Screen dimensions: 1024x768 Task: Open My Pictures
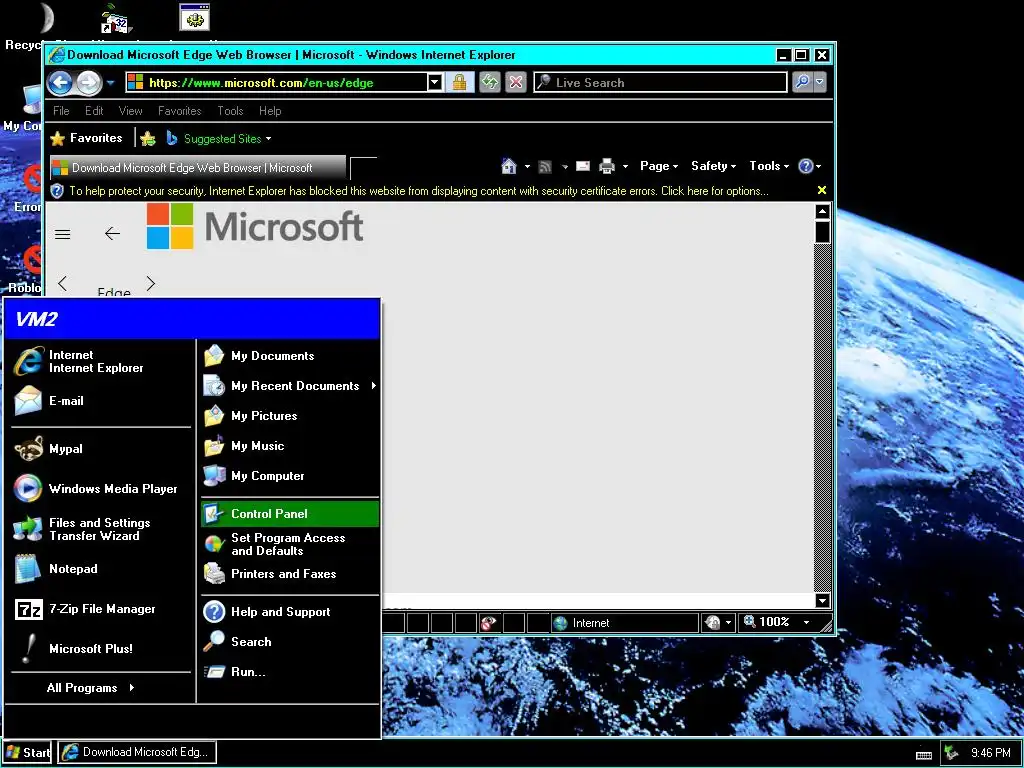290,416
